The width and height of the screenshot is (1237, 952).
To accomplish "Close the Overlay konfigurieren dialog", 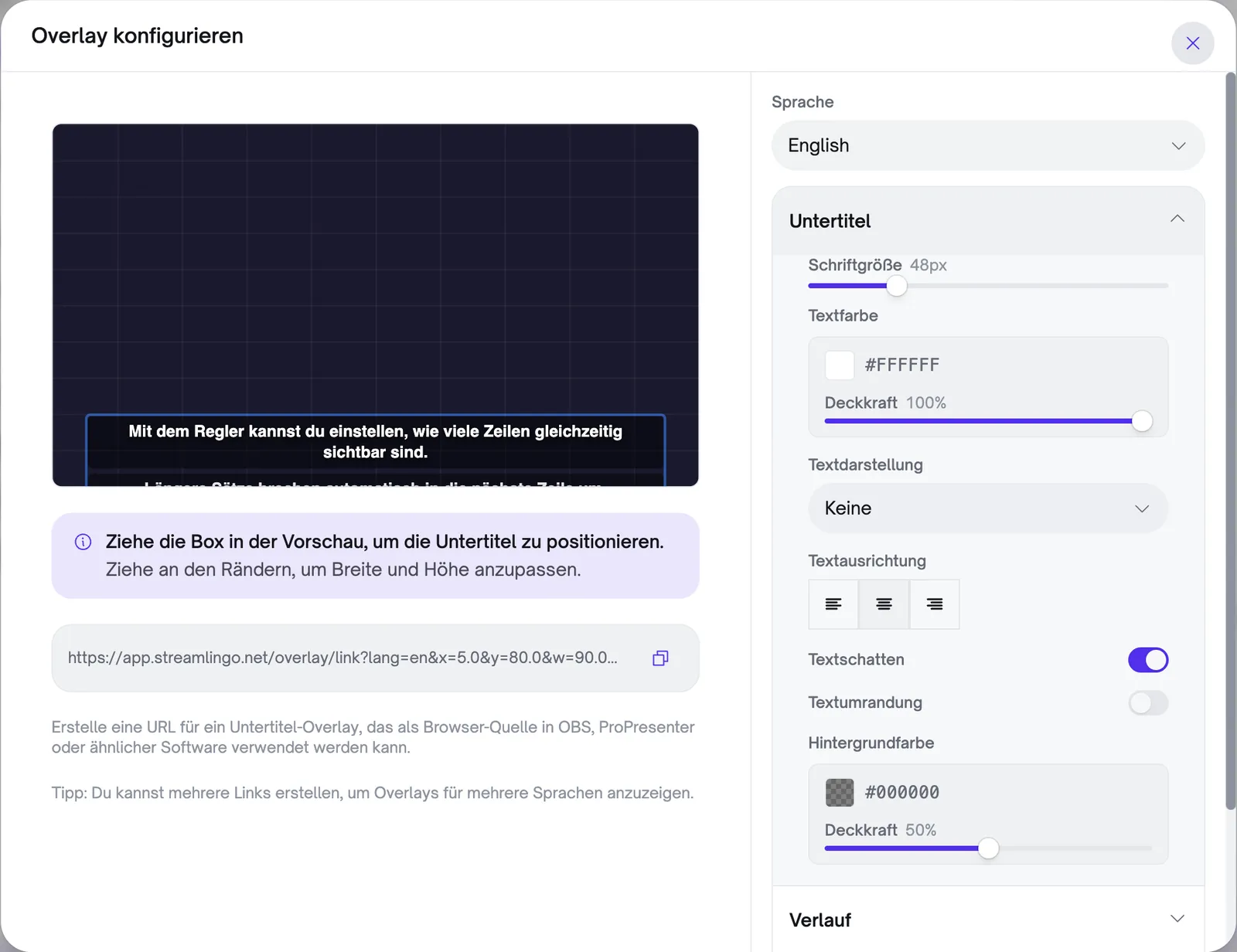I will tap(1192, 43).
